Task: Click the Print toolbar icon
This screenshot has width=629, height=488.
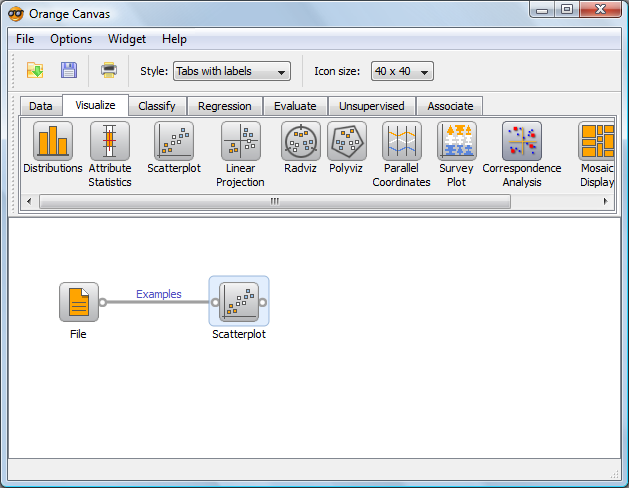Action: [109, 71]
